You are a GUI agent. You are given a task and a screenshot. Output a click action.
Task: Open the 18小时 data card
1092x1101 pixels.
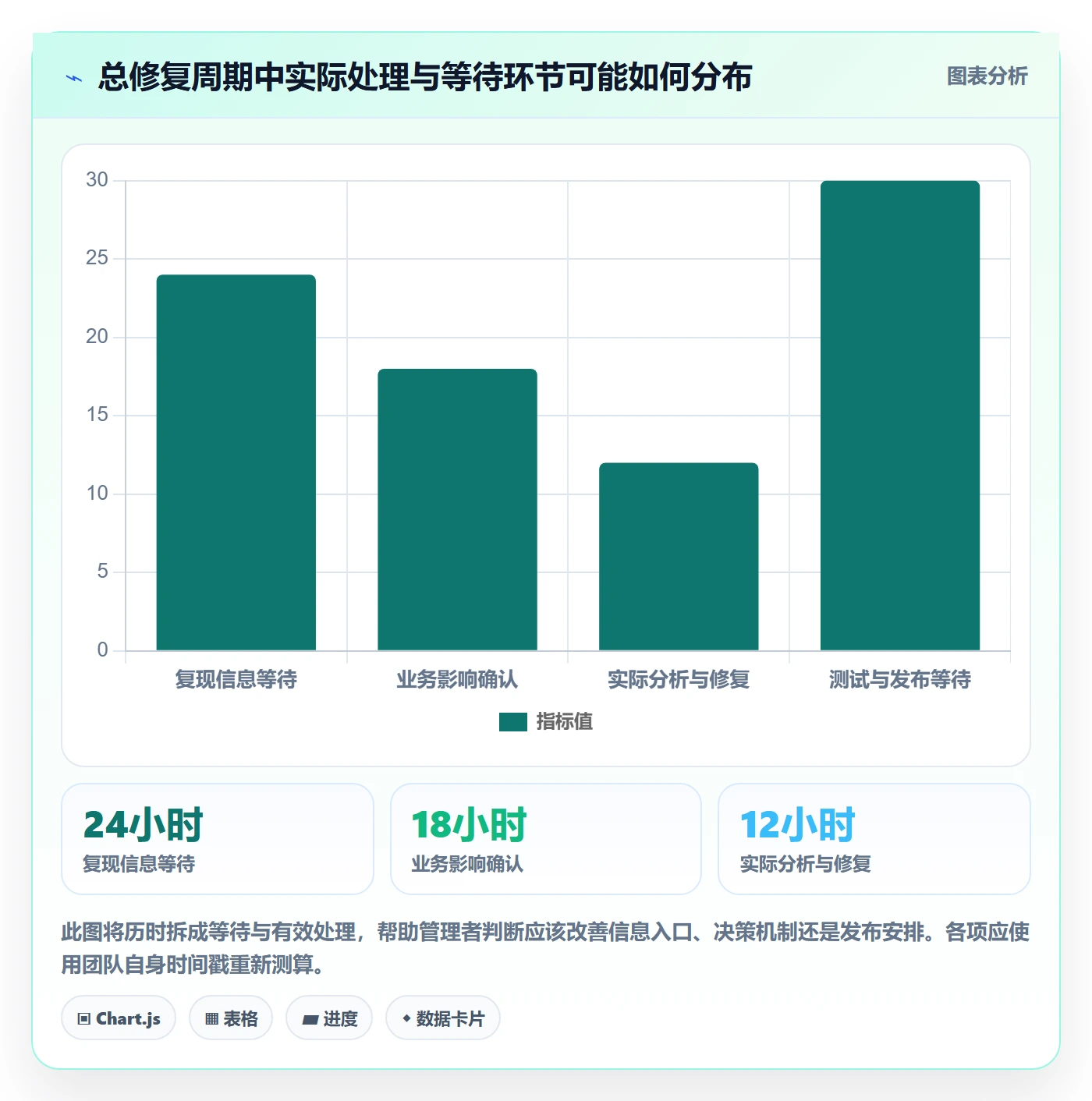click(x=546, y=839)
